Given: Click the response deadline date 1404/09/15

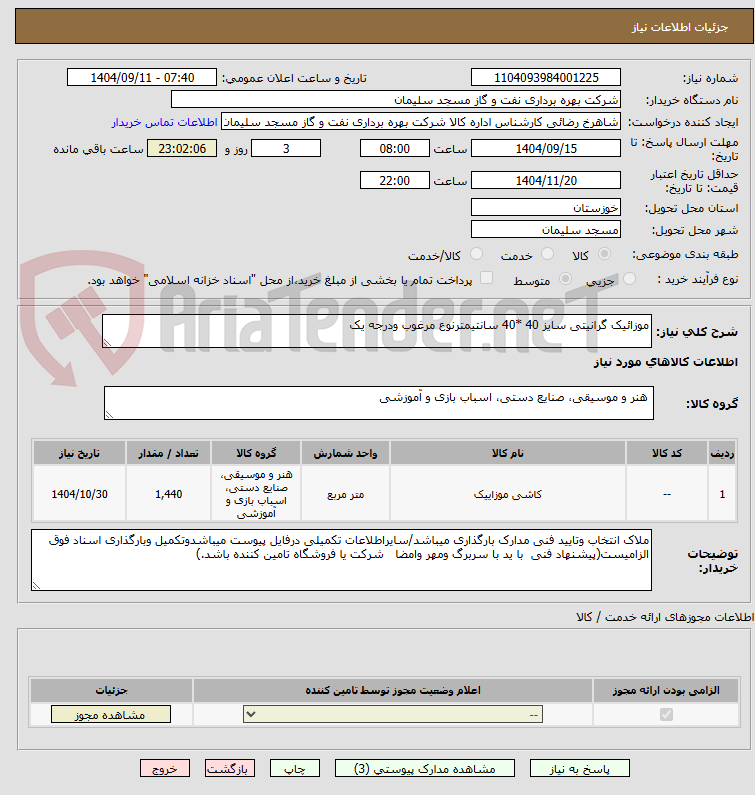Looking at the screenshot, I should [546, 149].
